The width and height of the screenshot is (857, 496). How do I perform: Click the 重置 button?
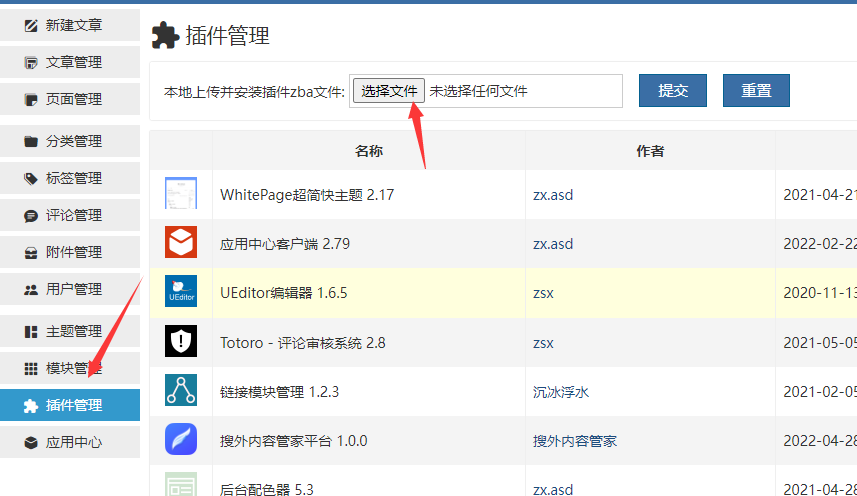pyautogui.click(x=756, y=90)
